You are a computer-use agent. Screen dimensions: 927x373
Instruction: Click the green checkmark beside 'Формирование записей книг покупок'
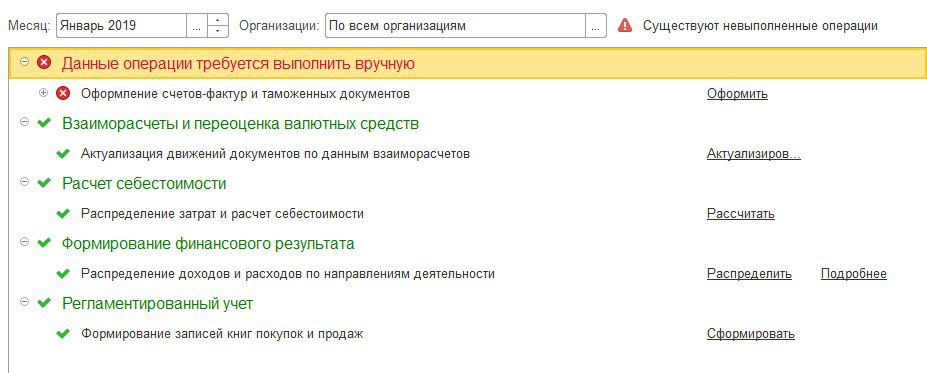click(x=63, y=333)
